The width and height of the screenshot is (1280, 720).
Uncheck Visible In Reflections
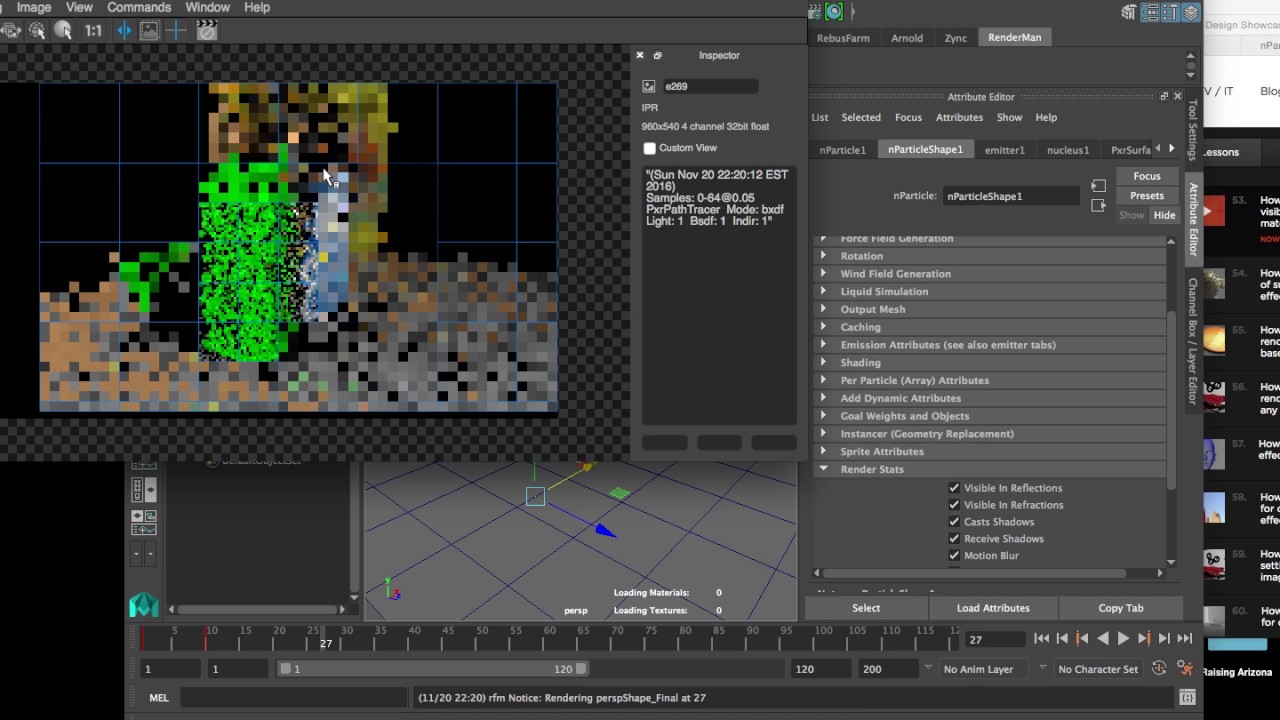click(x=954, y=488)
